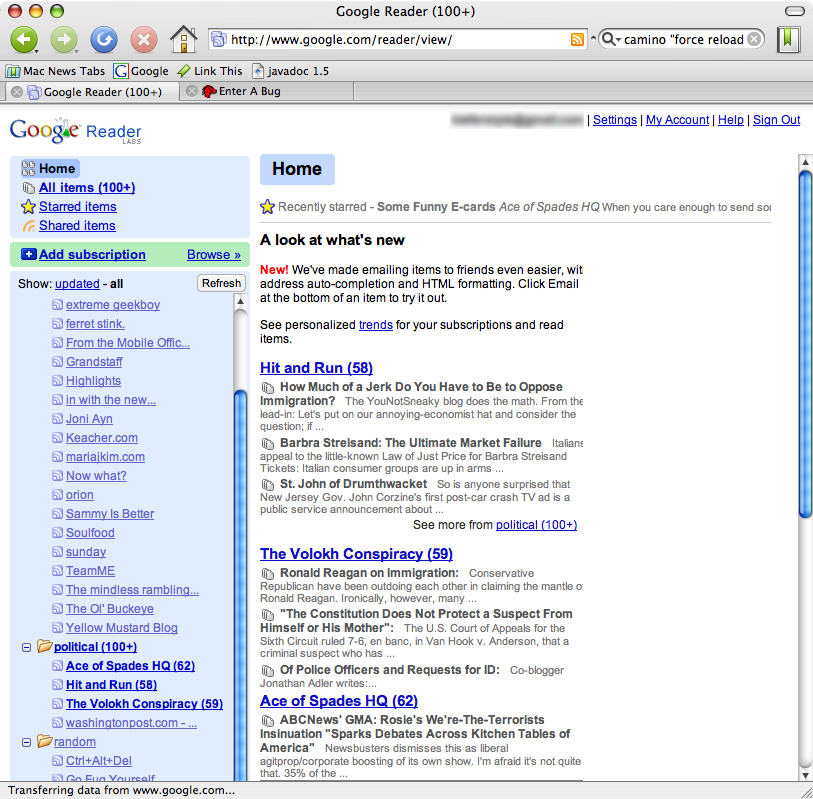813x799 pixels.
Task: Click the red Stop loading button
Action: click(x=144, y=40)
